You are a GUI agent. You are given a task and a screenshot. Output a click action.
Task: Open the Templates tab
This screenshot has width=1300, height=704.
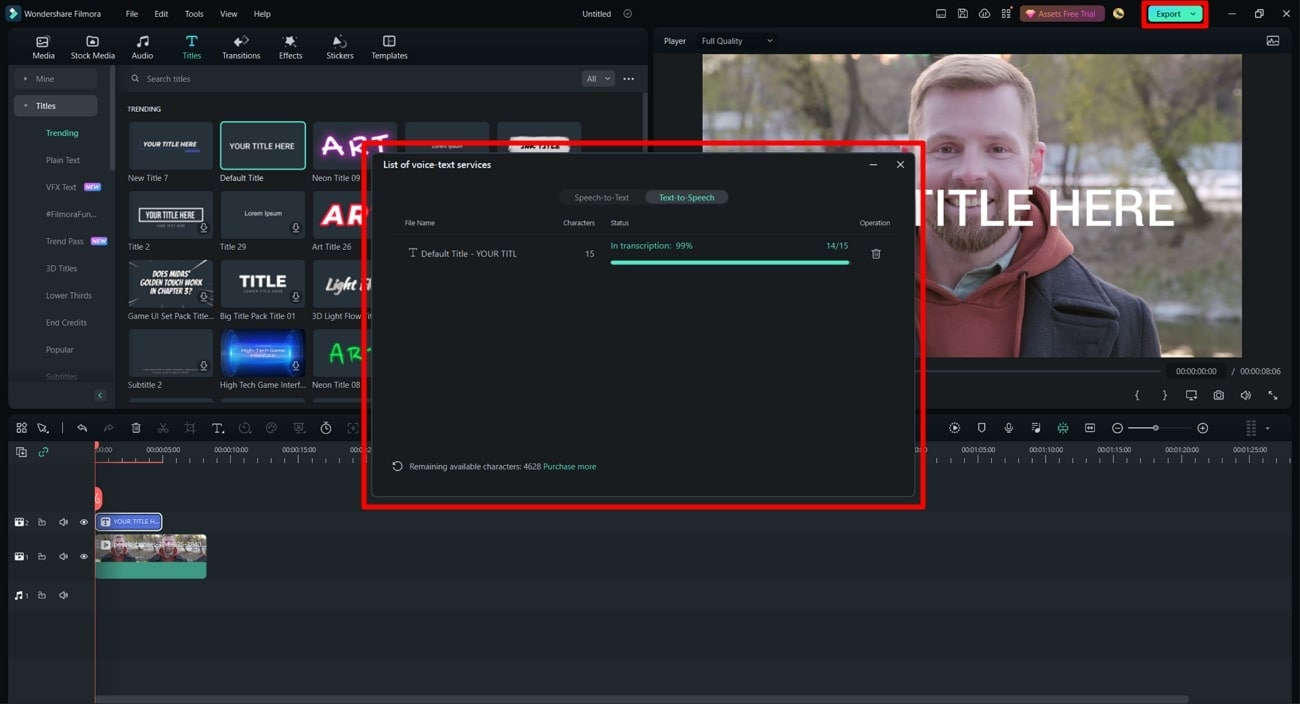tap(389, 47)
